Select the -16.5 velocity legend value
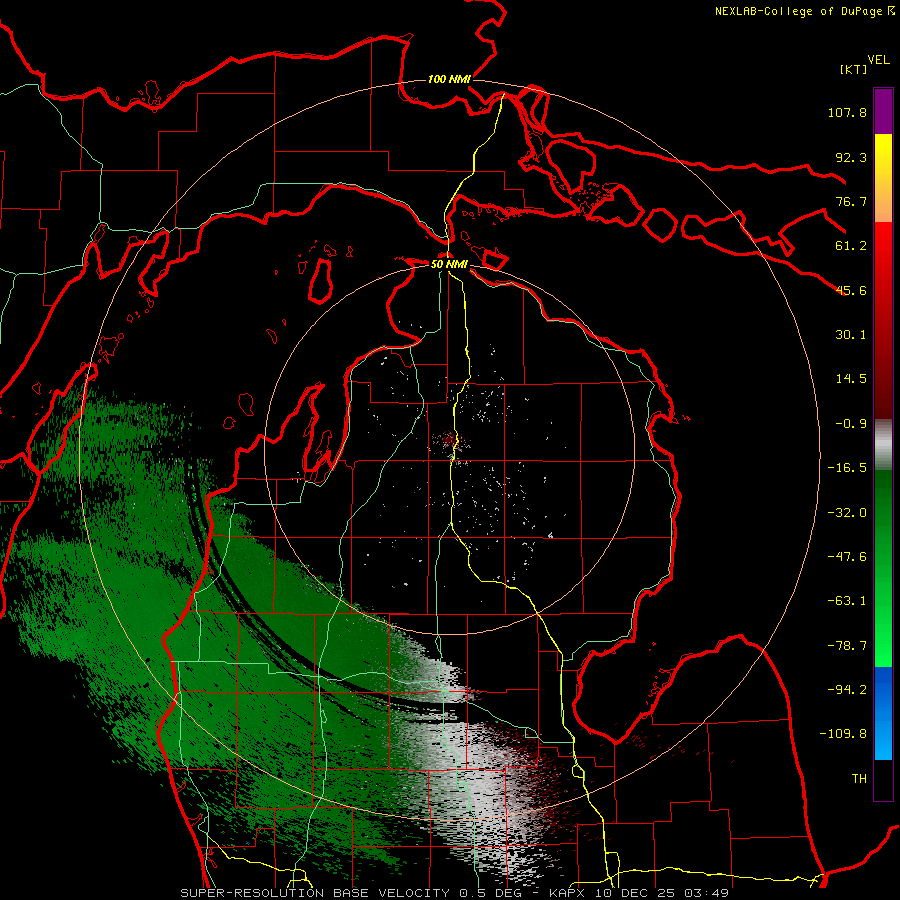This screenshot has height=900, width=900. click(x=847, y=468)
